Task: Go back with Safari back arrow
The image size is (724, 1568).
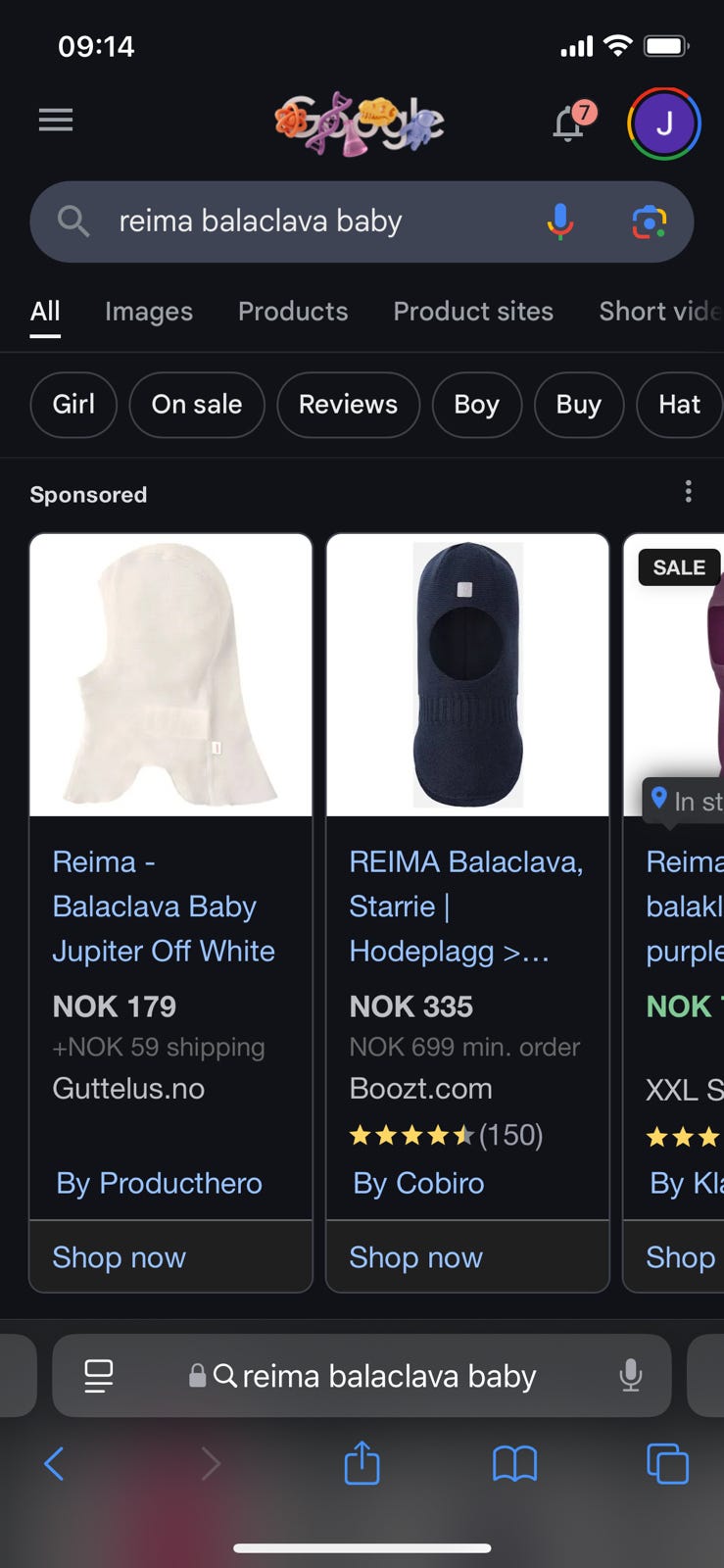Action: click(55, 1464)
